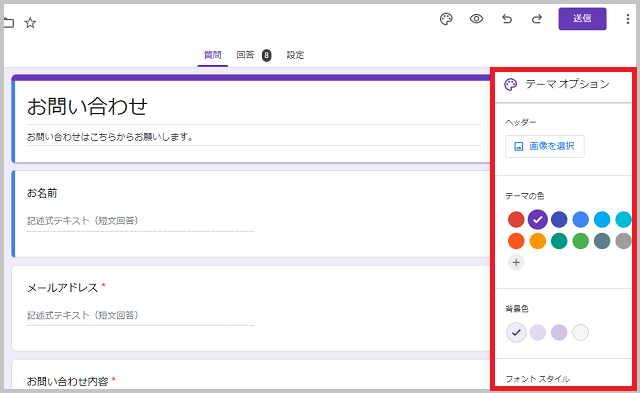Redo the last change
This screenshot has height=393, width=640.
coord(537,19)
